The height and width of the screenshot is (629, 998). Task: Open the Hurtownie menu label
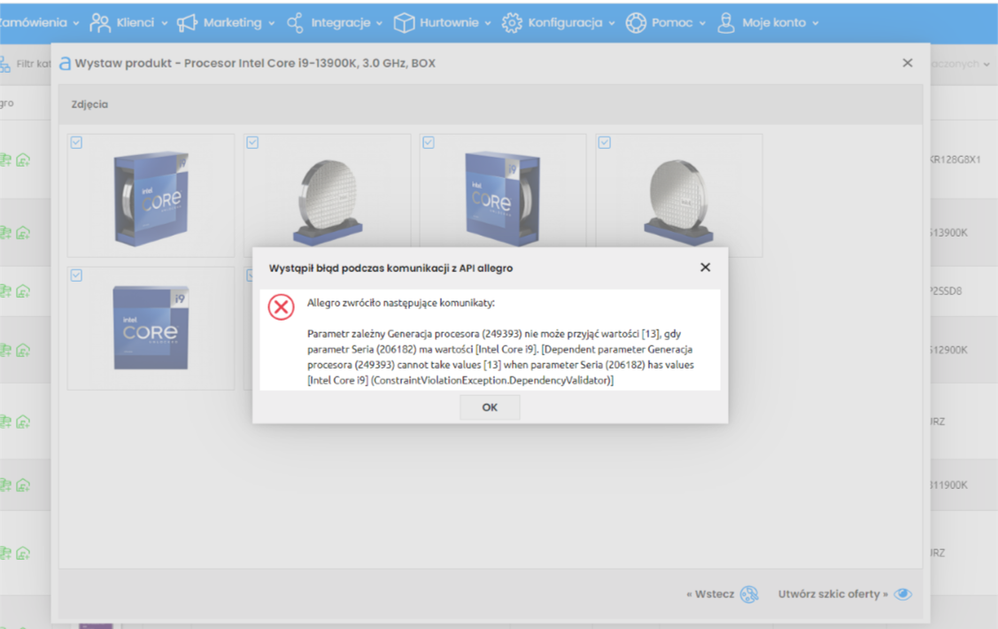[449, 23]
